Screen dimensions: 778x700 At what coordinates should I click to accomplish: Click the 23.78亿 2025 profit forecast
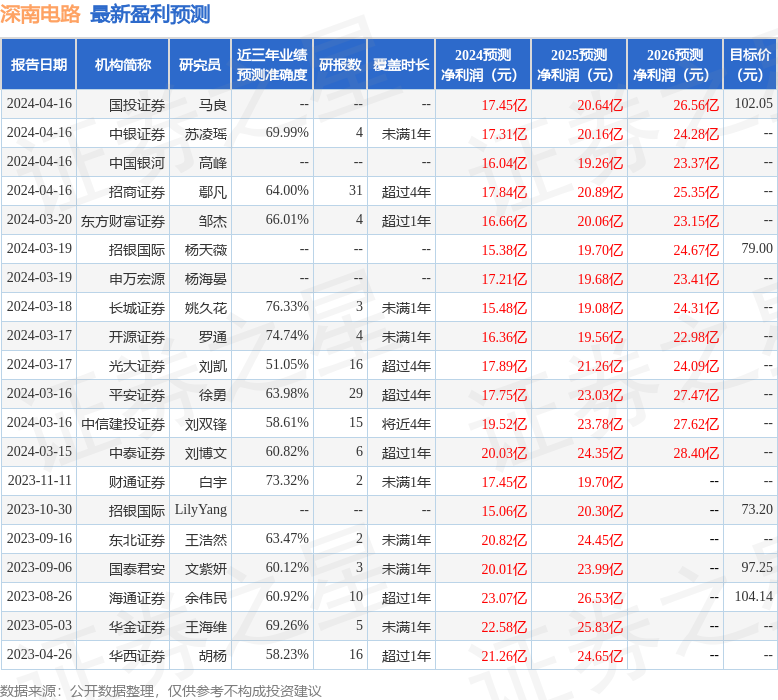(x=600, y=424)
